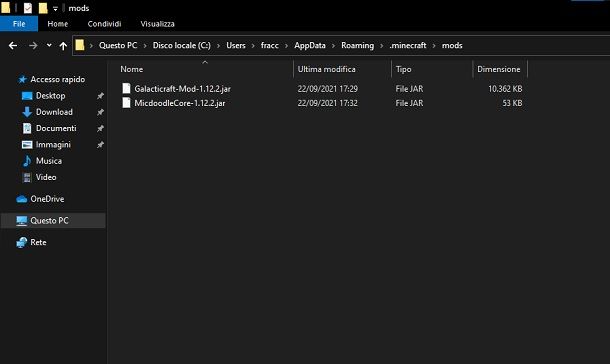This screenshot has height=364, width=610.
Task: Click the 10.362 KB size cell
Action: [x=505, y=89]
